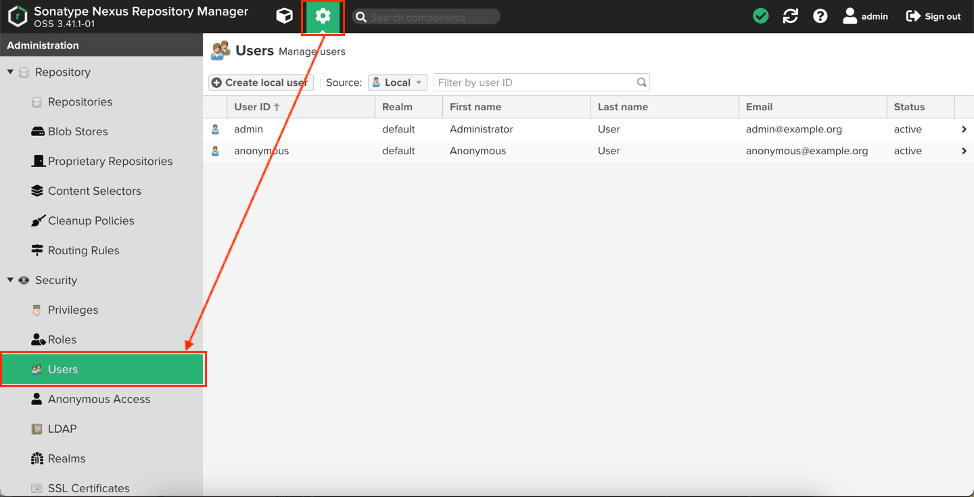Collapse the Security tree section
The height and width of the screenshot is (497, 974).
[10, 280]
